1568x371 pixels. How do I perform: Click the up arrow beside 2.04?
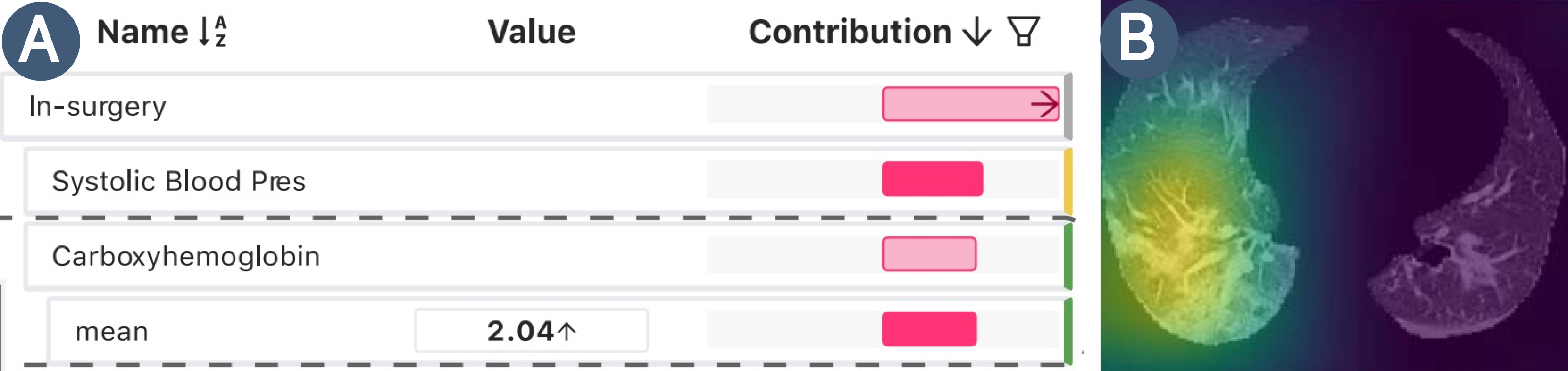567,331
